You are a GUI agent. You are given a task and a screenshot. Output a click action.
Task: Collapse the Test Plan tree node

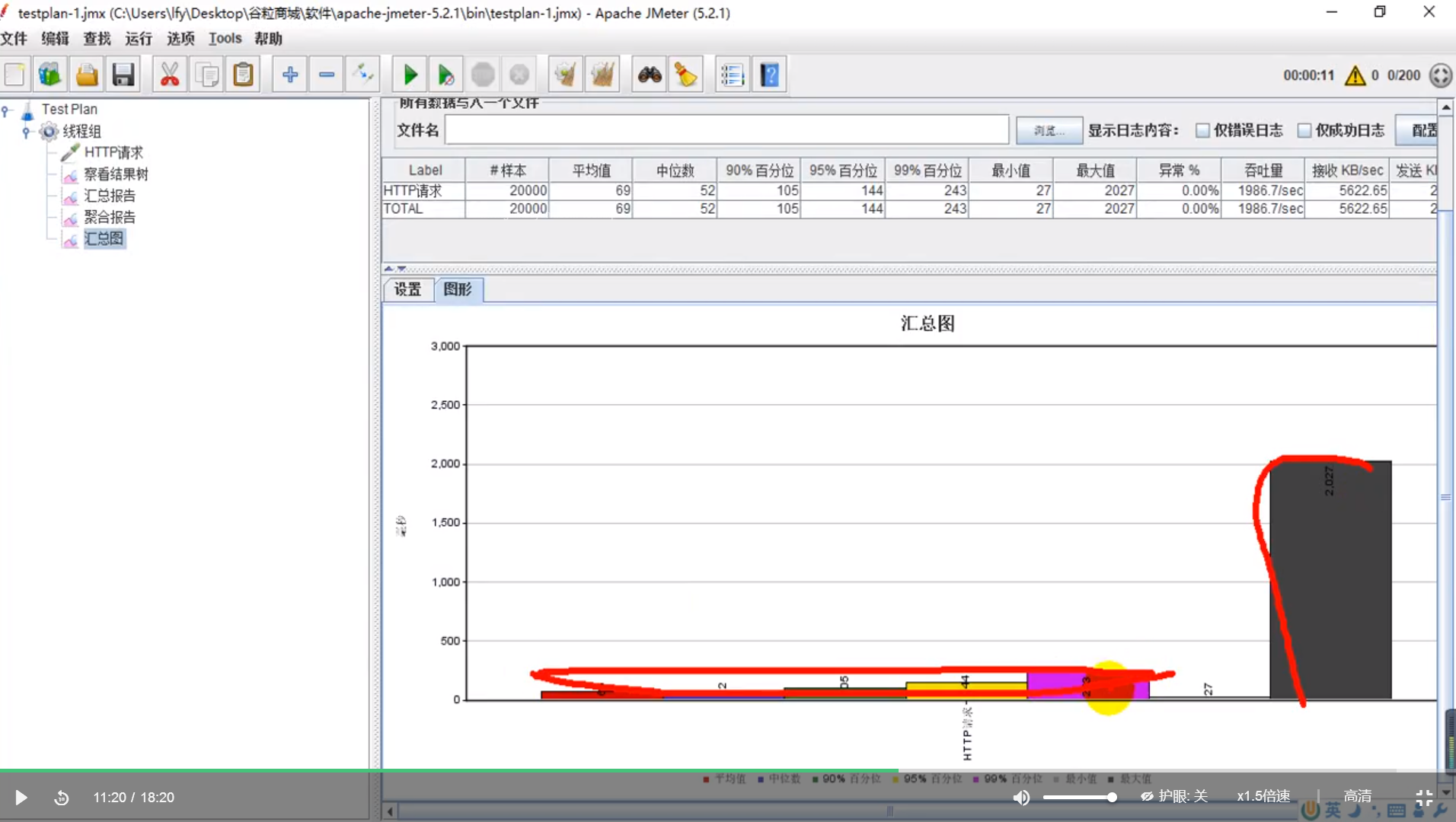[x=6, y=111]
